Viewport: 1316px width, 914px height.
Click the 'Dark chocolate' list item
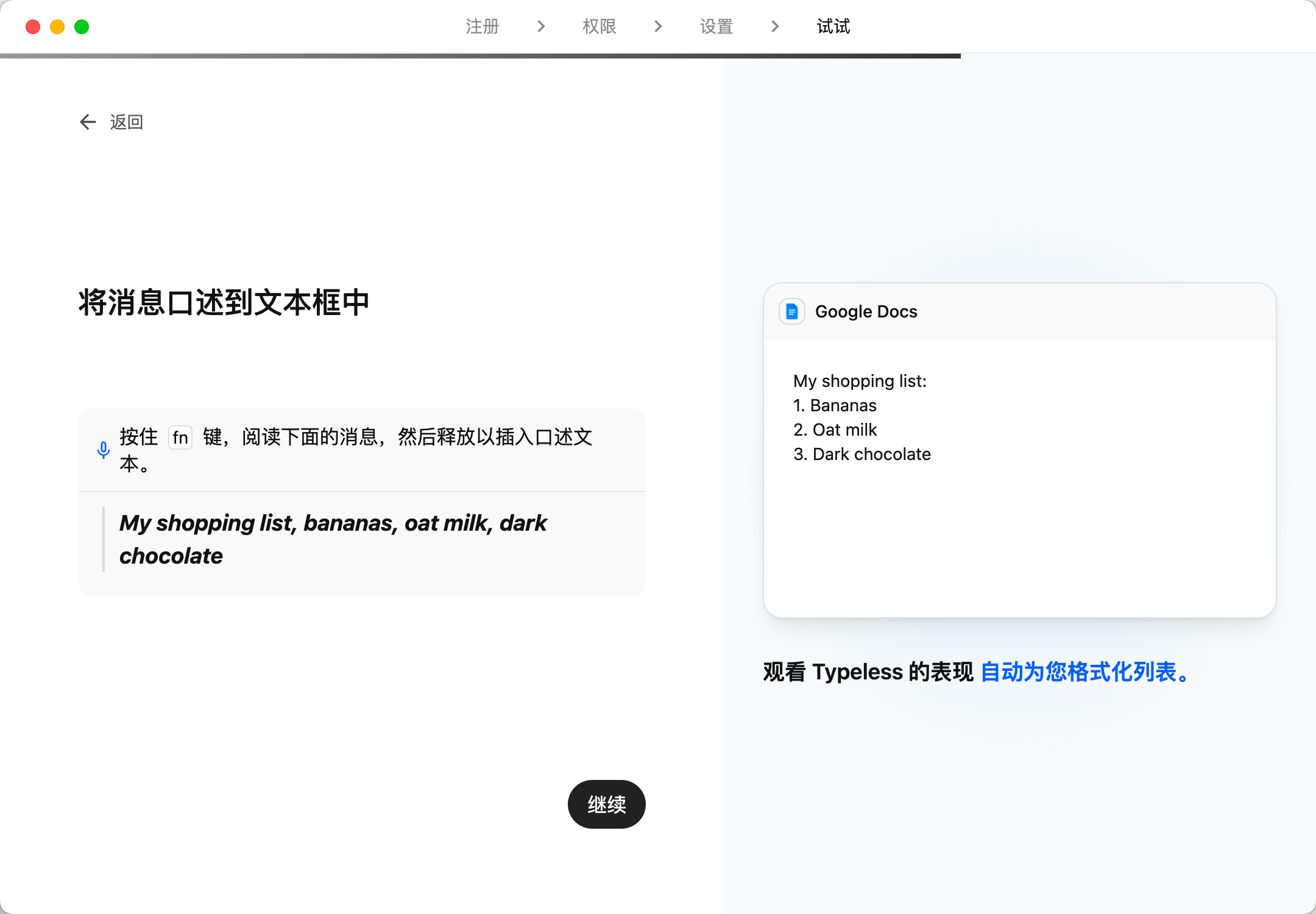coord(862,454)
